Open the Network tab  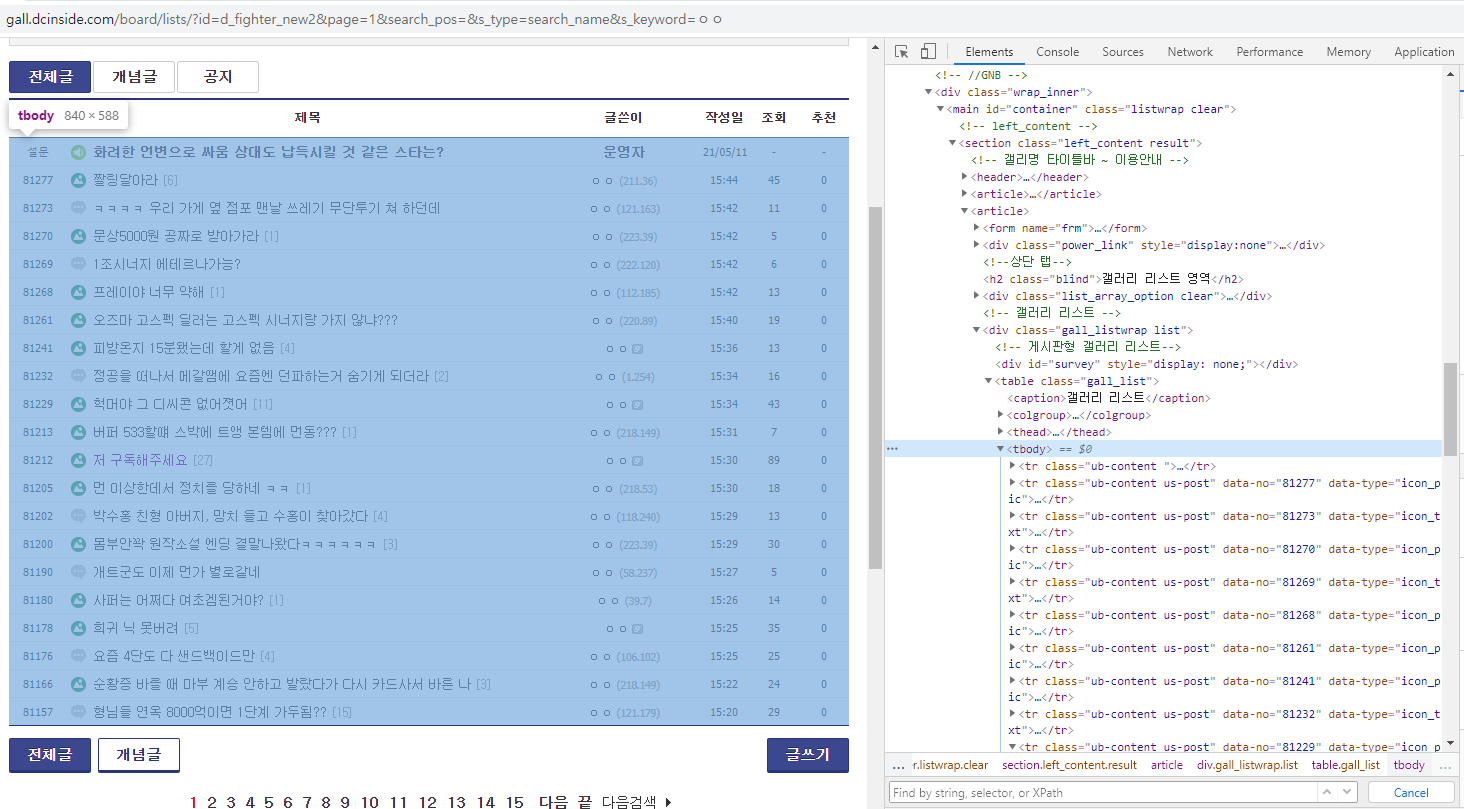(1190, 52)
